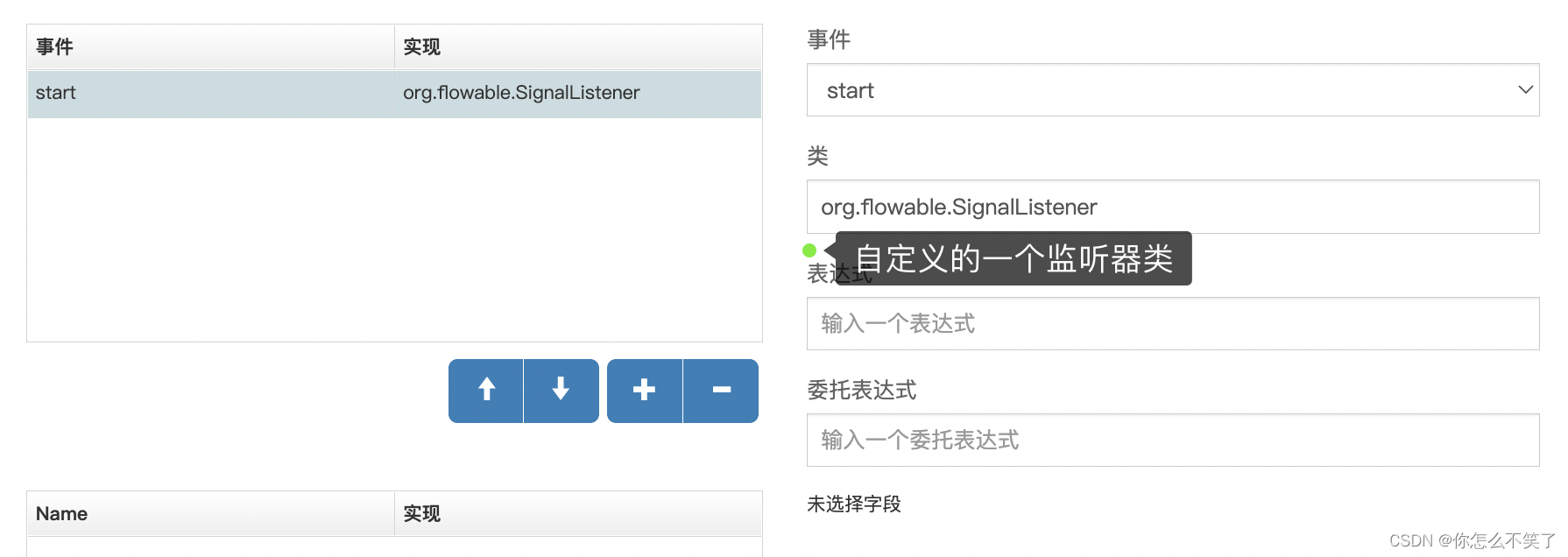Focus the 委托表达式 input field
The height and width of the screenshot is (557, 1568).
[1172, 441]
